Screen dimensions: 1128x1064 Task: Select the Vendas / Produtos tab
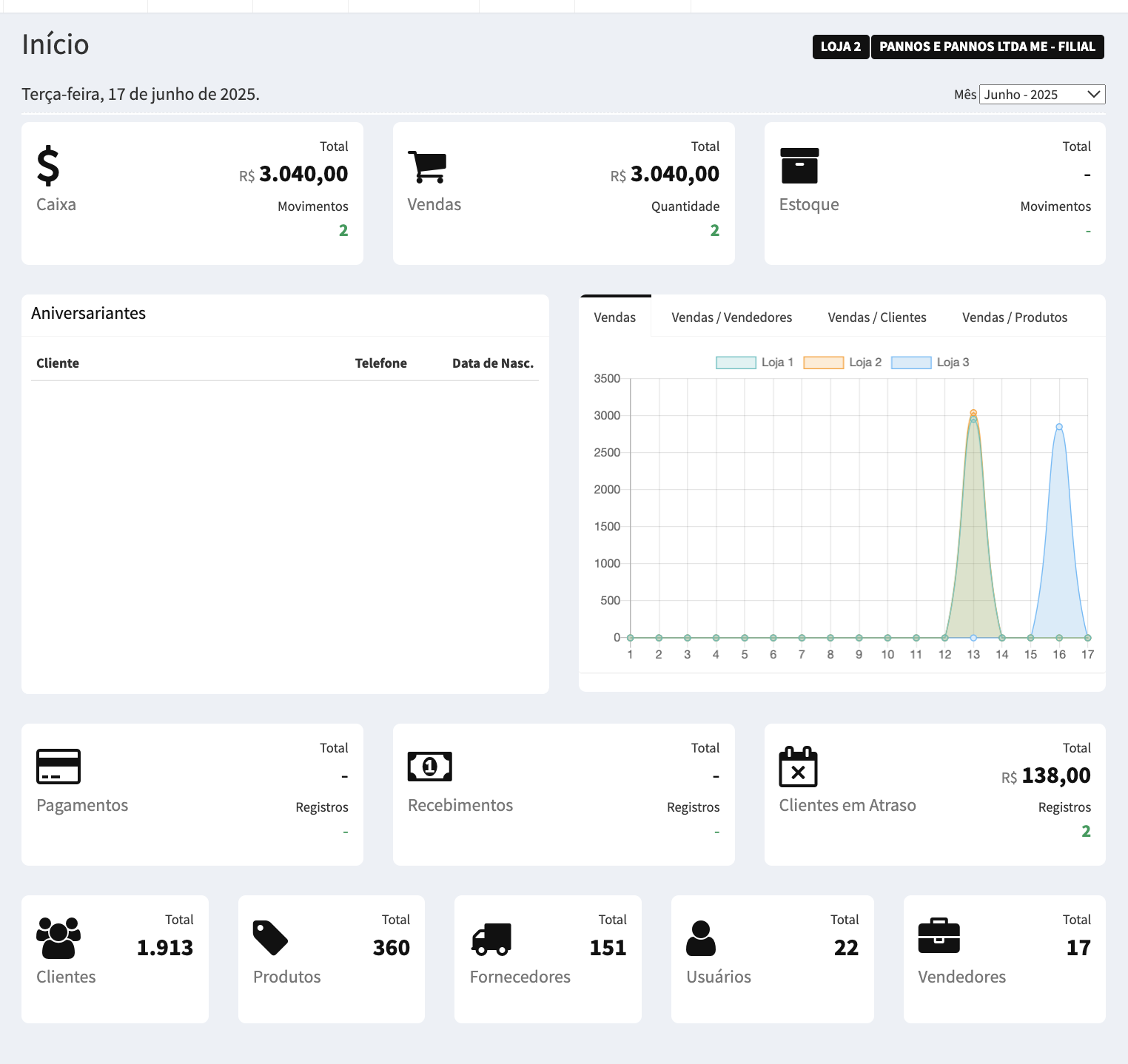[1014, 317]
